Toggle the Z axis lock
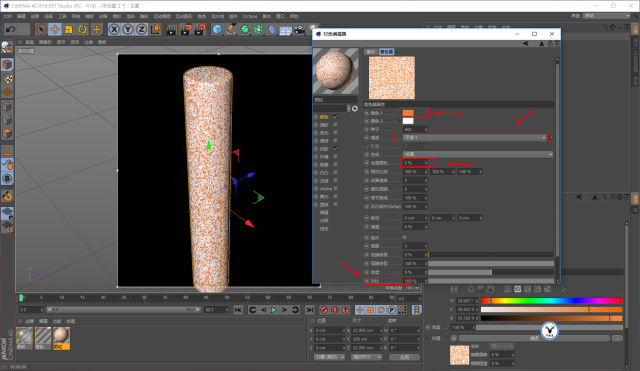The height and width of the screenshot is (371, 640). (142, 29)
